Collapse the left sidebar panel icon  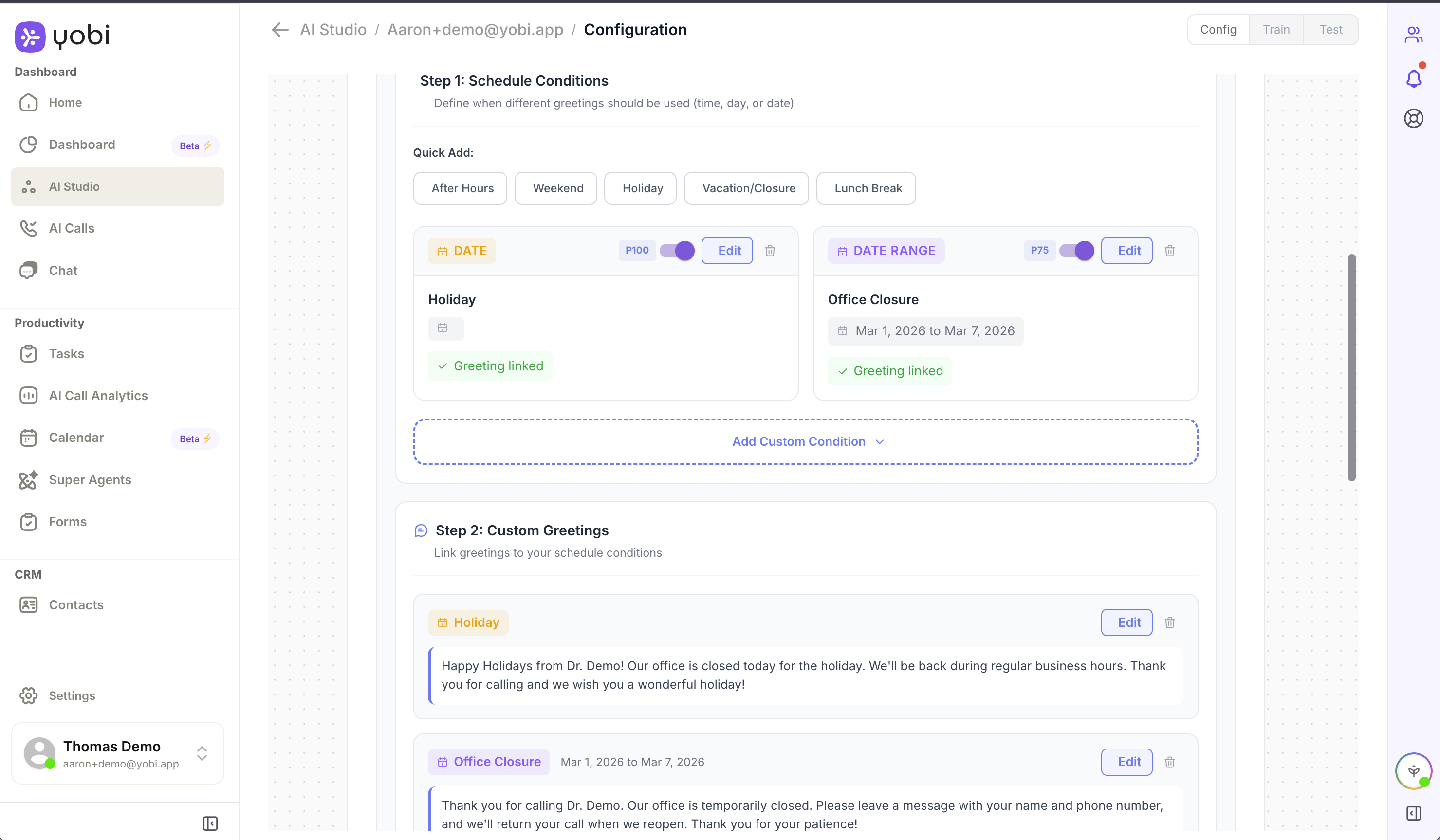210,823
